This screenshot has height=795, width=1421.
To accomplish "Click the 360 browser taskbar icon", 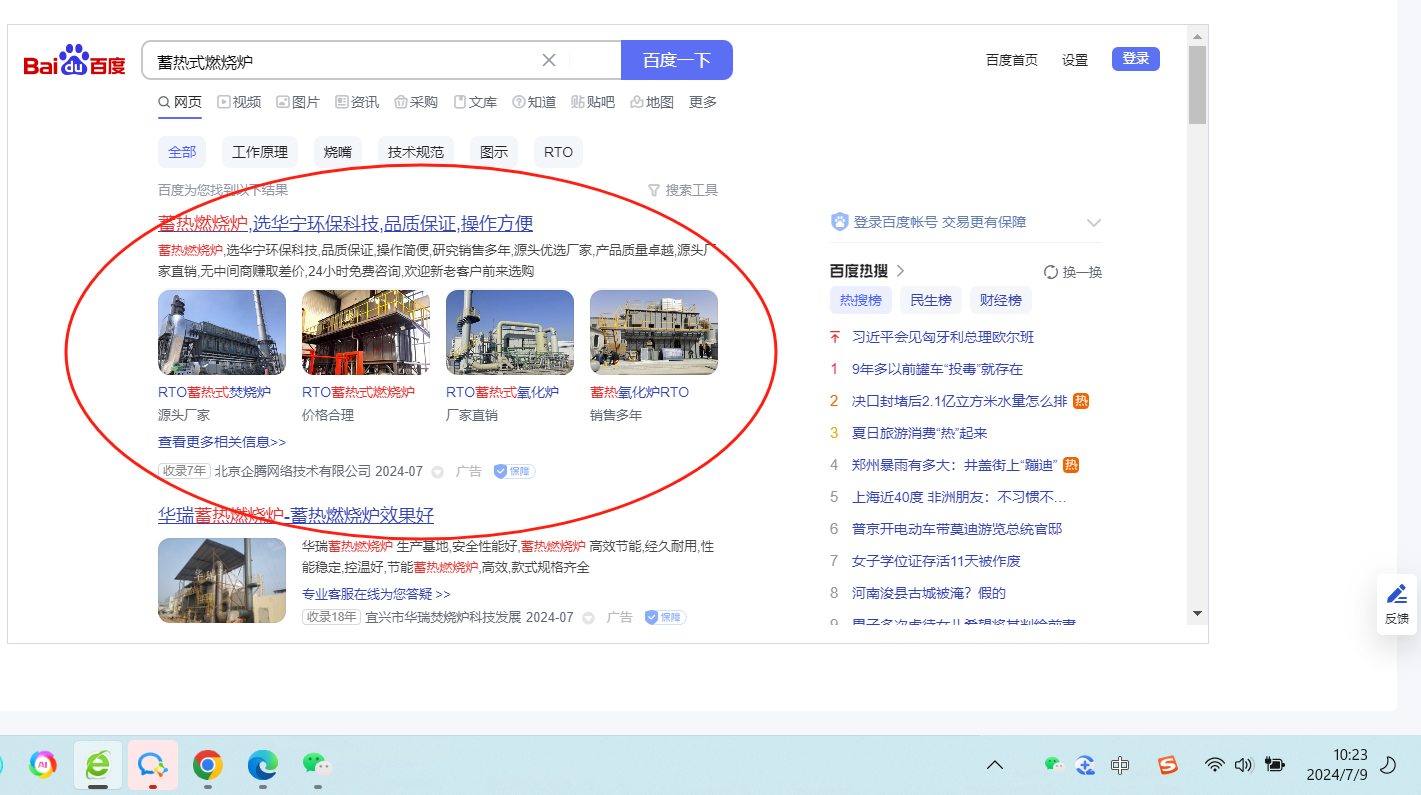I will [98, 765].
